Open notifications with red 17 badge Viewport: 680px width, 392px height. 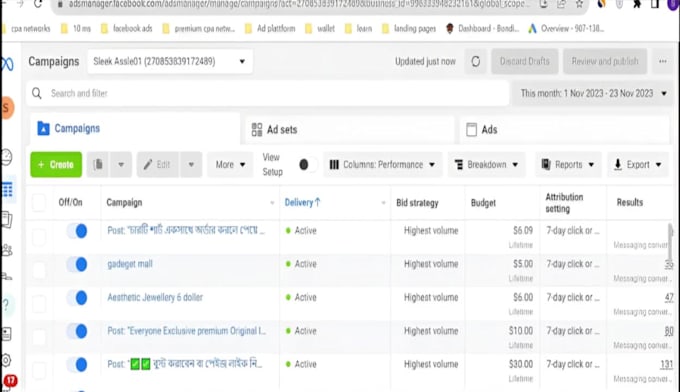tap(10, 381)
